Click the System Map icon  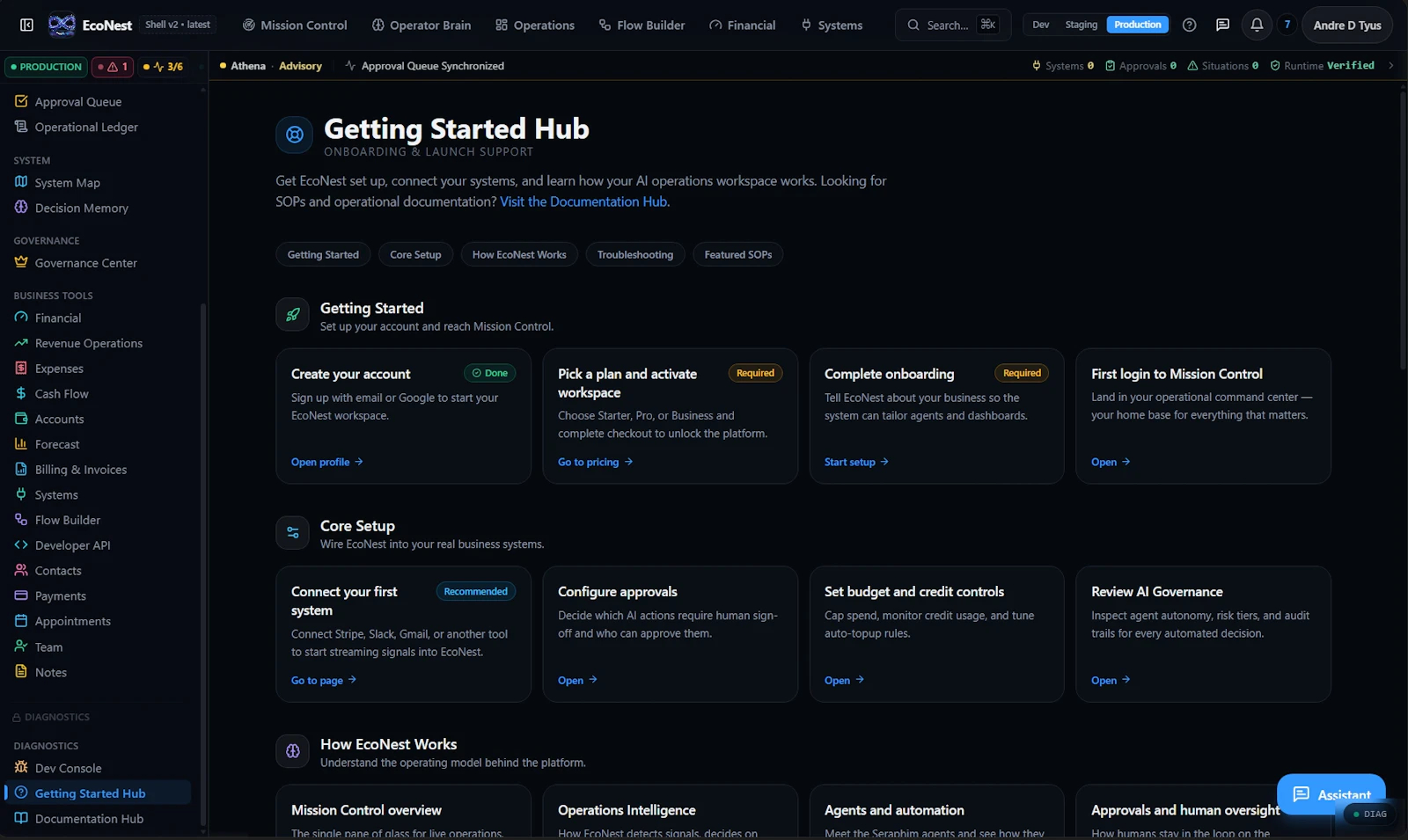pyautogui.click(x=21, y=182)
